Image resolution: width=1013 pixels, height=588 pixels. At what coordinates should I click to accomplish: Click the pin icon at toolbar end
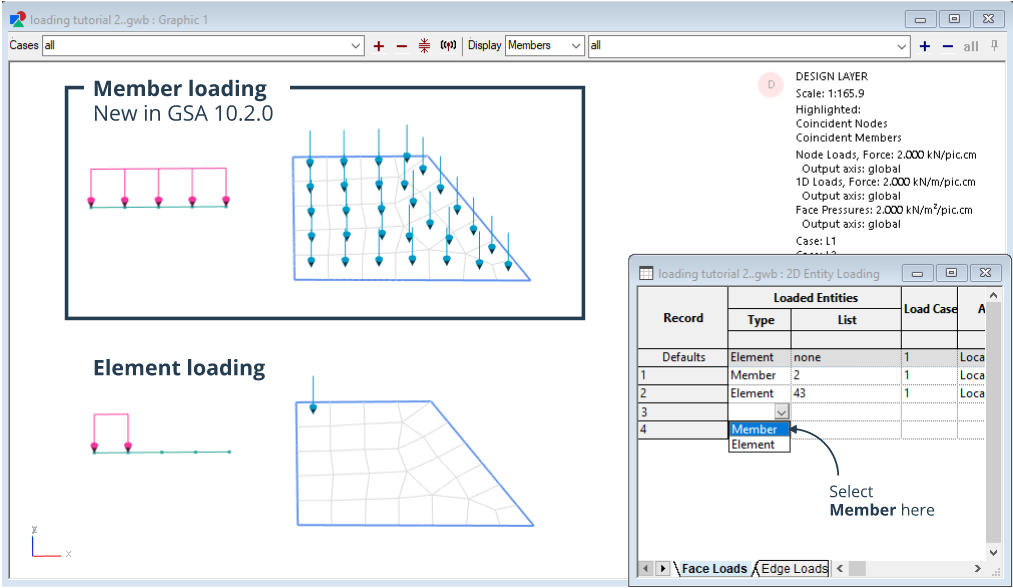[x=994, y=46]
